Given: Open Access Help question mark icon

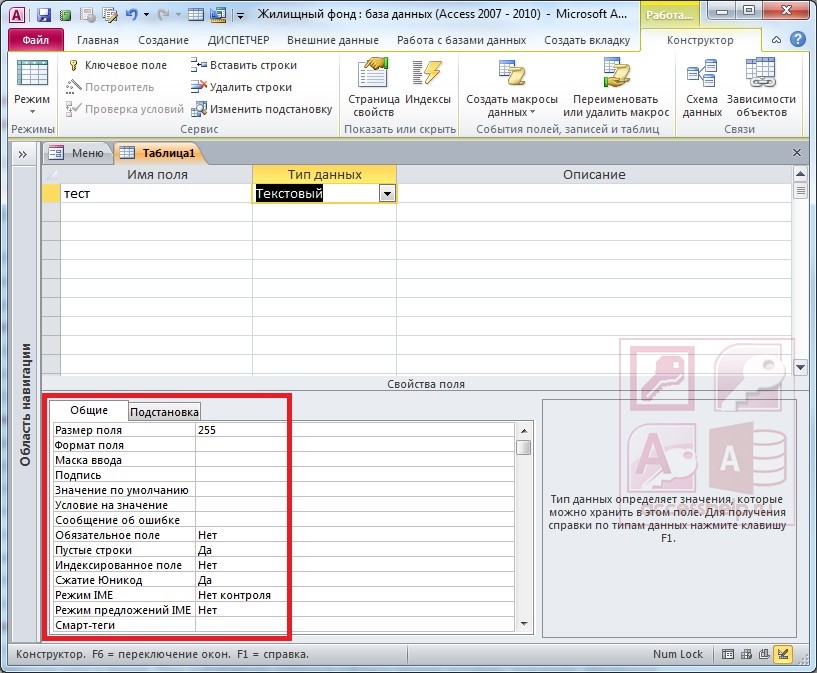Looking at the screenshot, I should (797, 40).
